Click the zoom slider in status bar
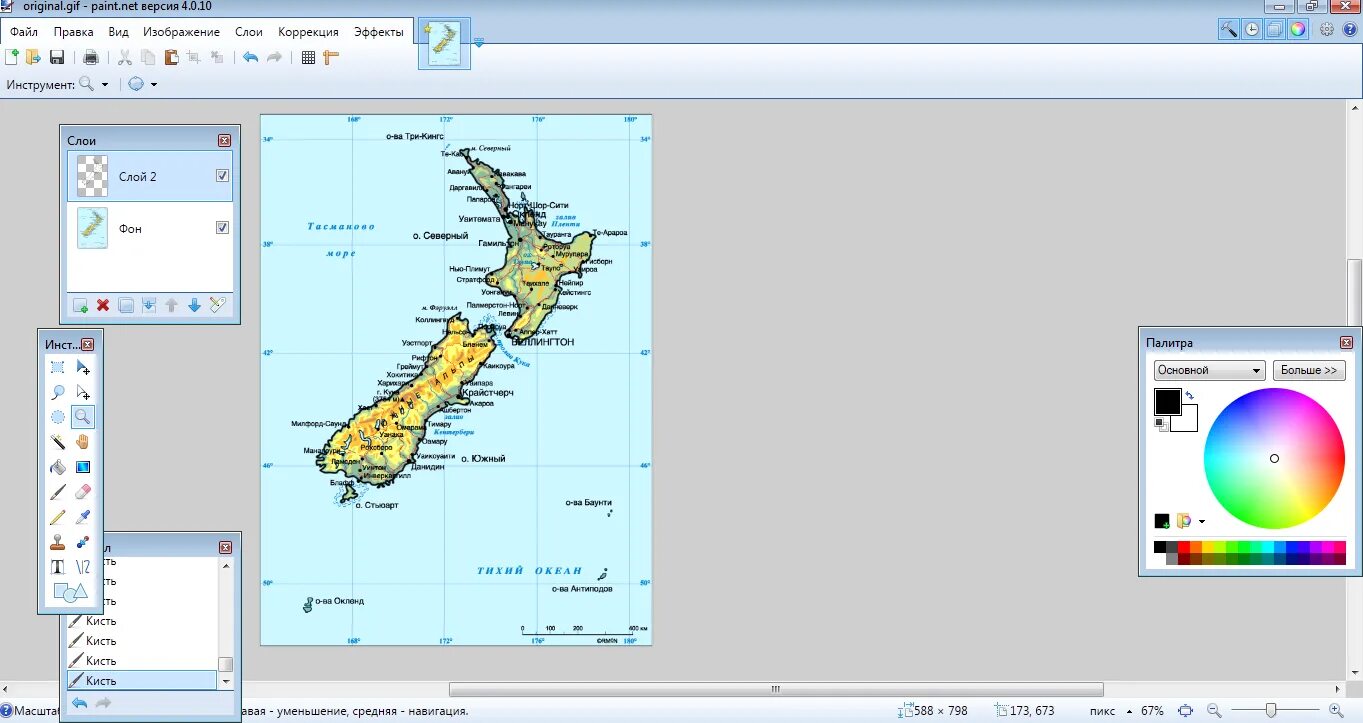 point(1271,711)
